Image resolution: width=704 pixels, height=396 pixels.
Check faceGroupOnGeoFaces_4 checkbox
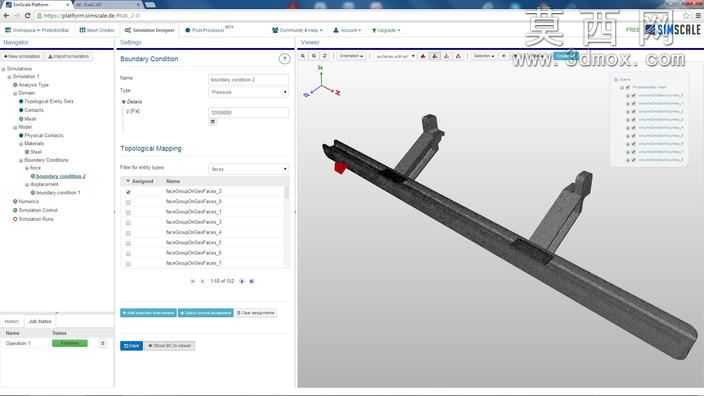[x=128, y=233]
